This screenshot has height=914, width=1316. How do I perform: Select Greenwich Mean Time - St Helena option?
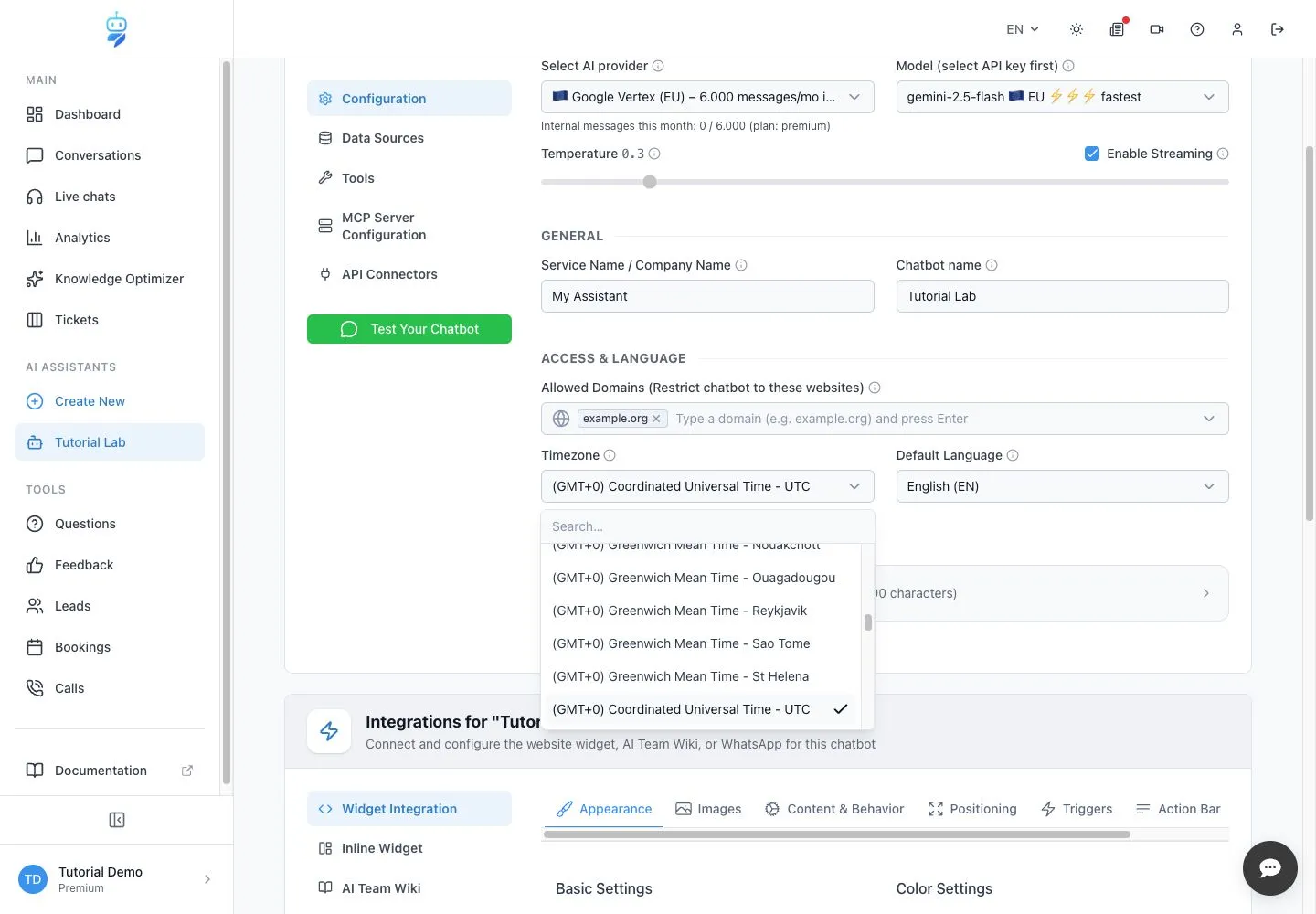point(701,676)
